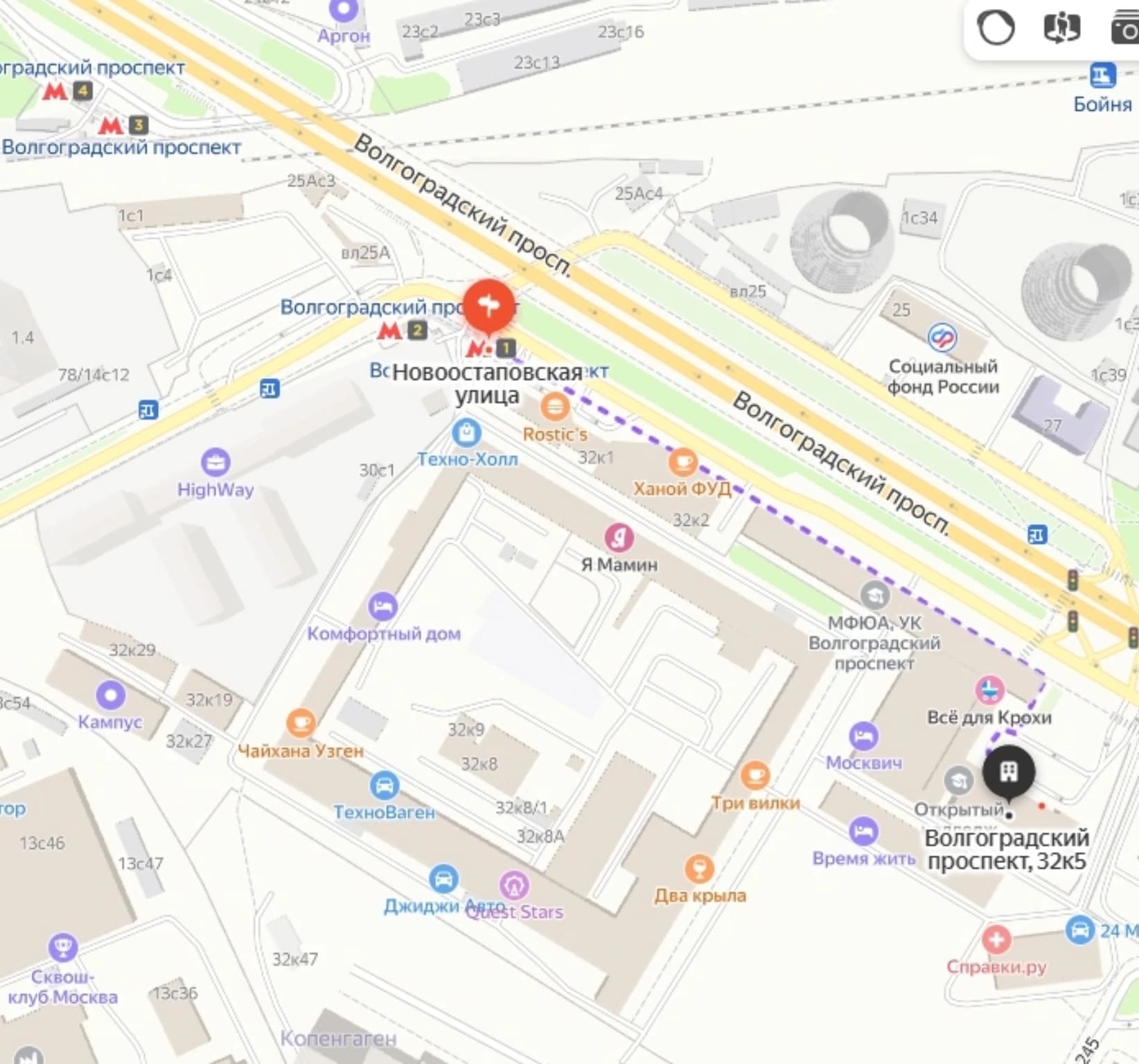Select the Кампус purple marker

pos(110,695)
